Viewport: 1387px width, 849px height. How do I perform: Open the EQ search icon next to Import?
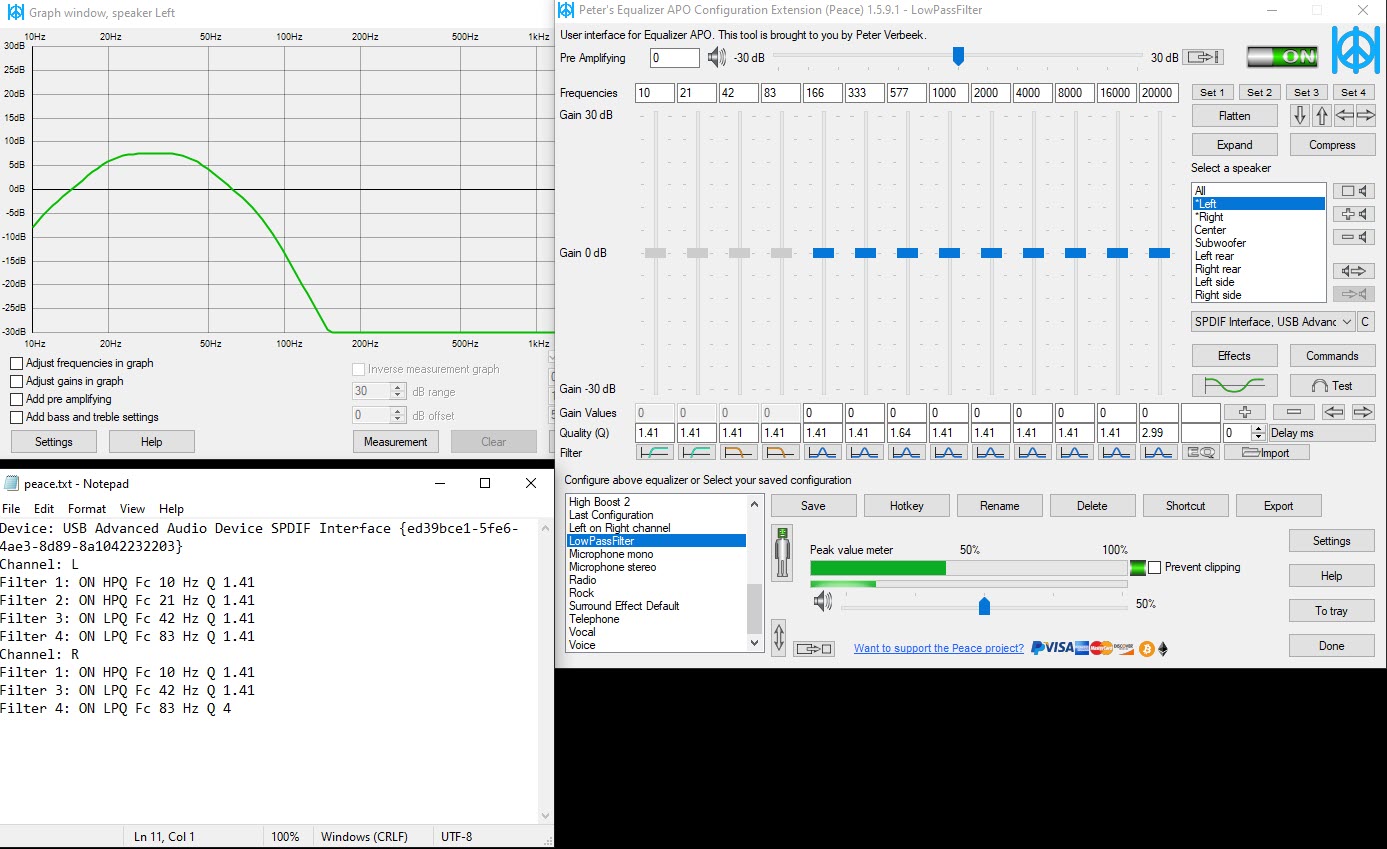point(1200,452)
